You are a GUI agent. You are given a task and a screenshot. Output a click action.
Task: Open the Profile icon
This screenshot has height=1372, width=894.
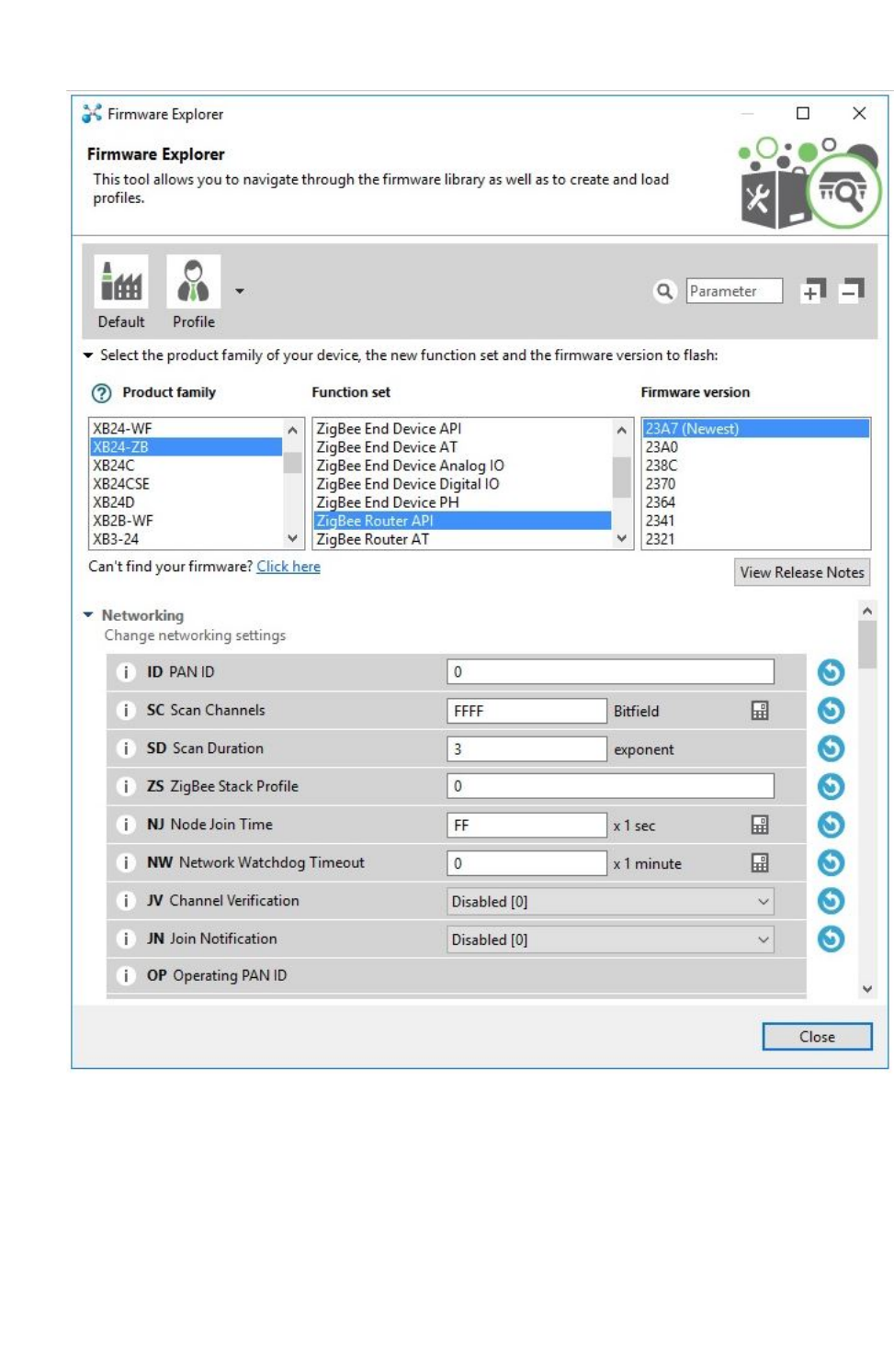[193, 282]
